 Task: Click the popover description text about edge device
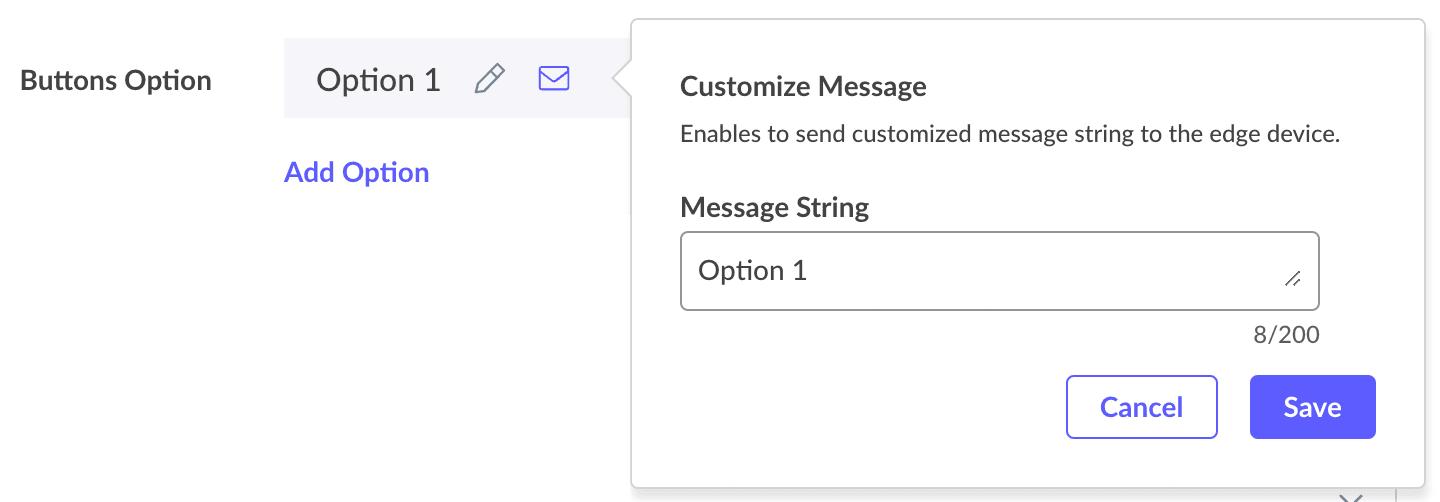pos(1010,134)
